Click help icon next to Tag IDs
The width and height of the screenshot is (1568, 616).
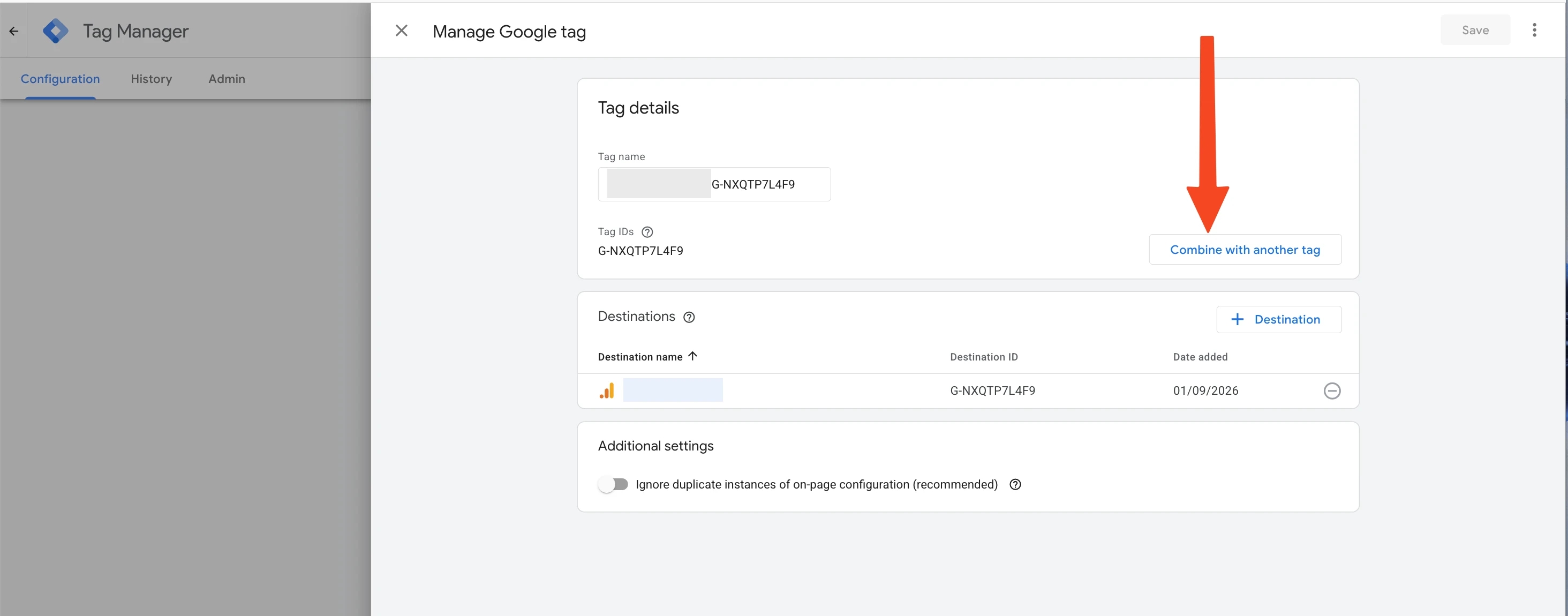coord(647,232)
